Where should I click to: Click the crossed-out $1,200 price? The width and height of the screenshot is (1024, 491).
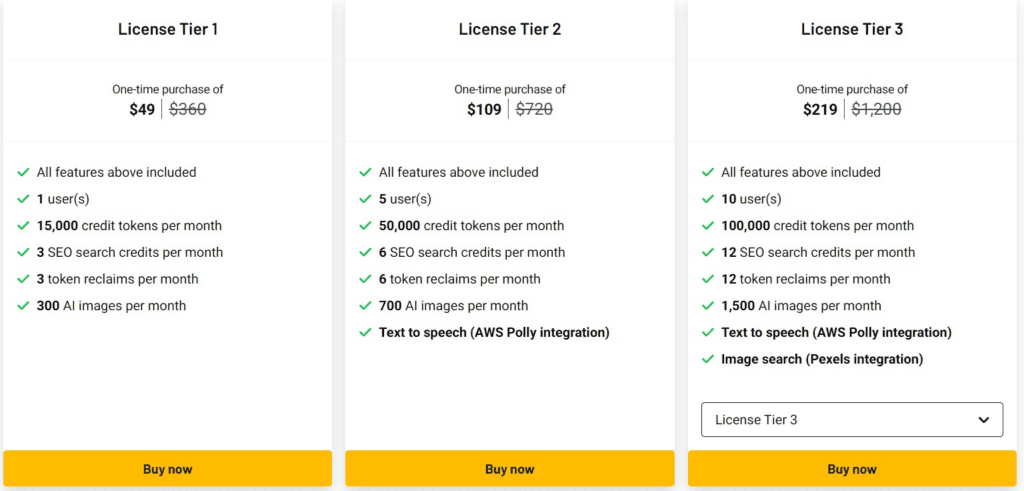(x=876, y=109)
